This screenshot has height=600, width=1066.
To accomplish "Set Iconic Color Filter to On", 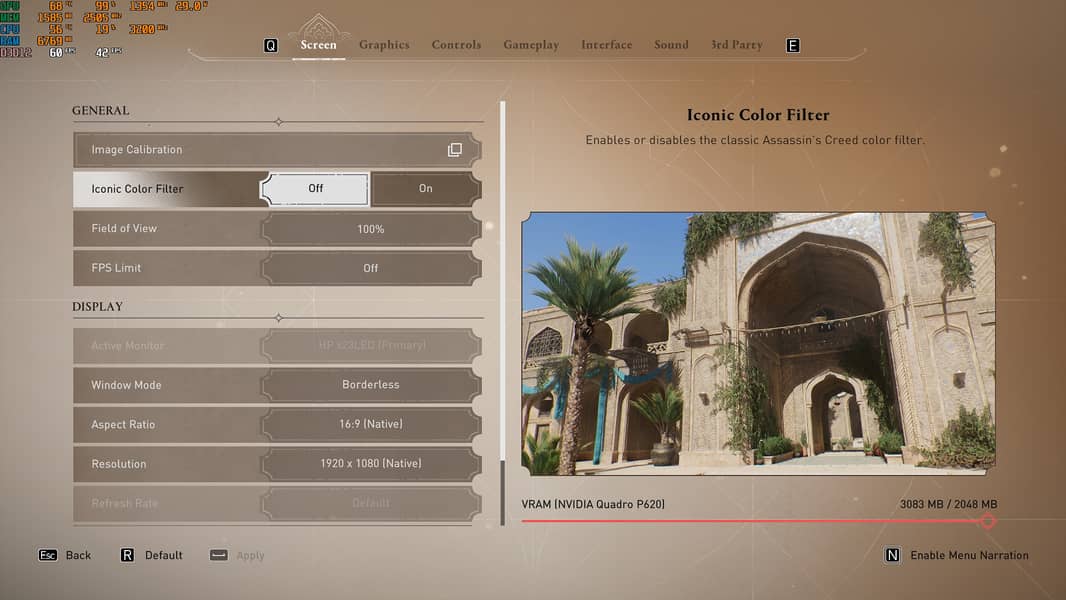I will coord(426,189).
